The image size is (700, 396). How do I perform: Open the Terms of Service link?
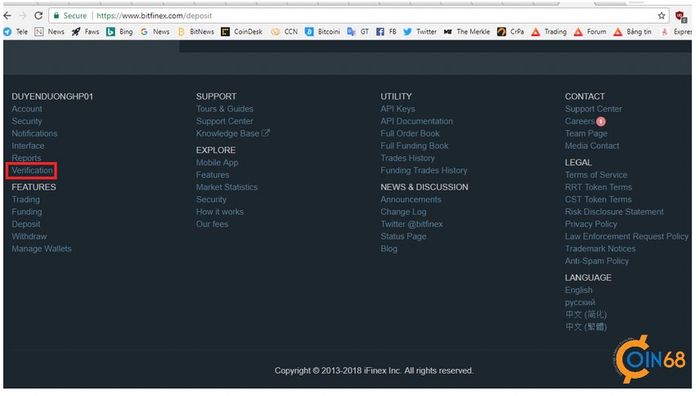click(x=596, y=175)
